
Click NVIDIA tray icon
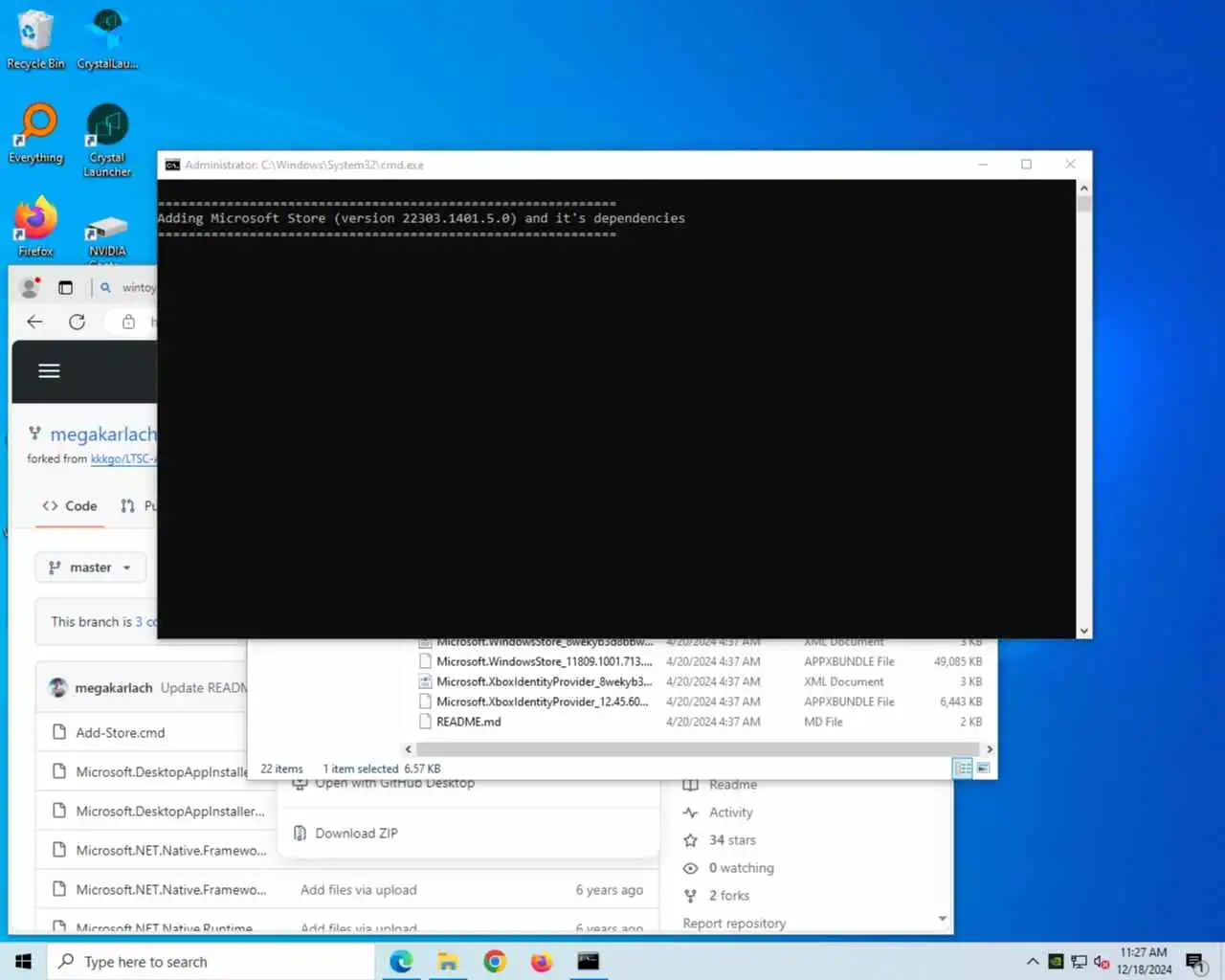1056,962
